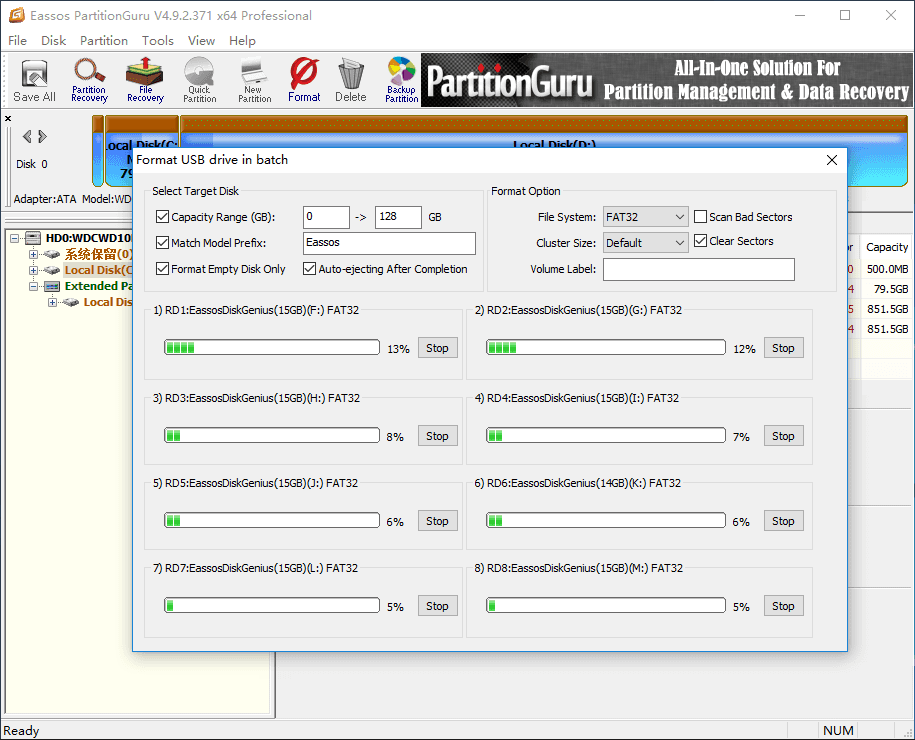Launch the File Recovery tool
915x740 pixels.
(145, 81)
